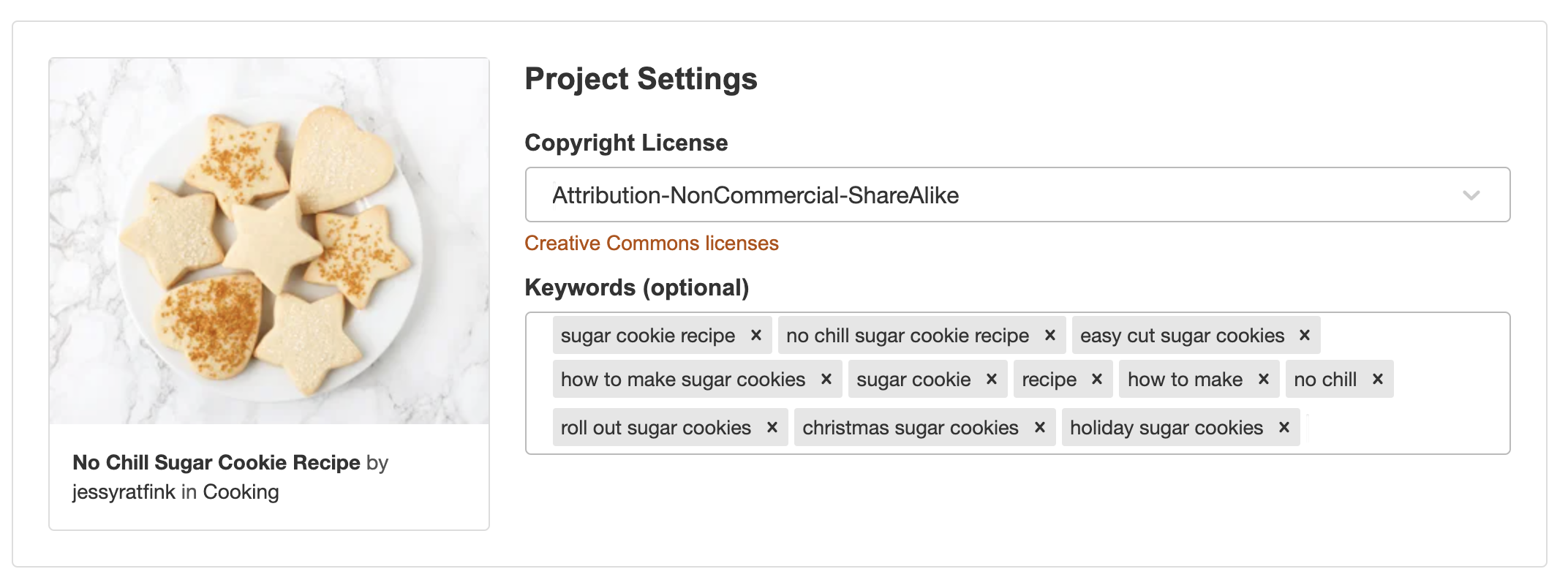Viewport: 1568px width, 588px height.
Task: Delete the 'easy cut sugar cookies' keyword
Action: pos(1305,335)
